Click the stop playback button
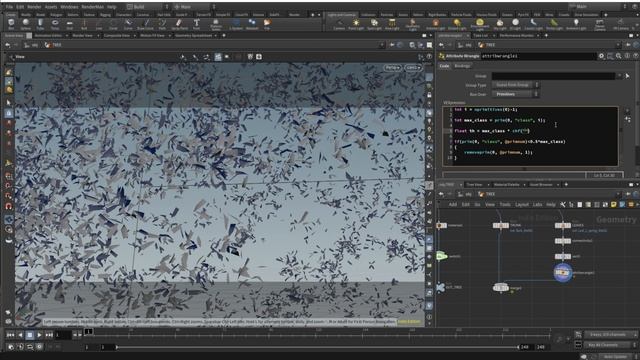 pos(29,335)
